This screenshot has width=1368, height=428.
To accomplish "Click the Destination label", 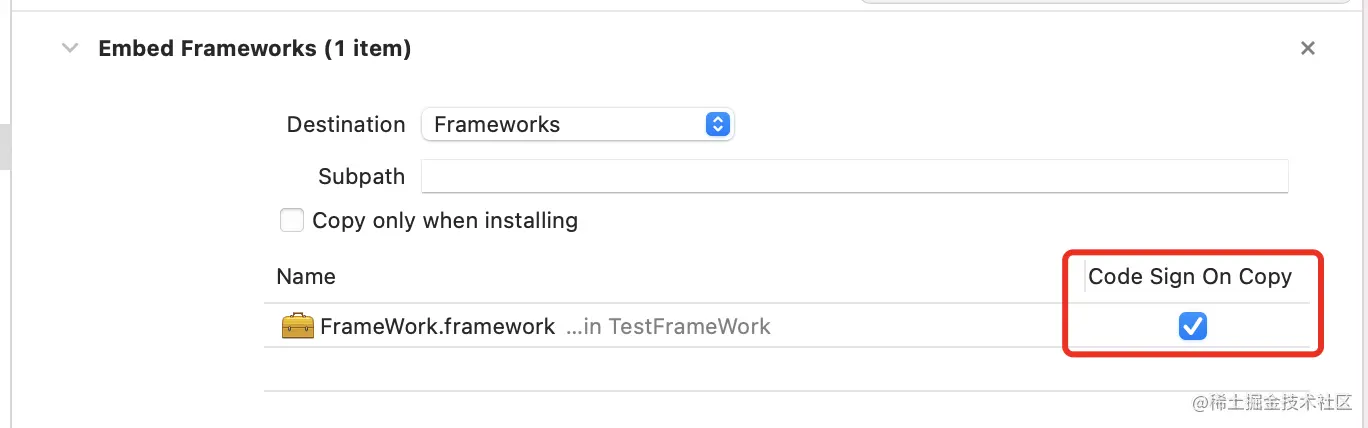I will tap(346, 125).
